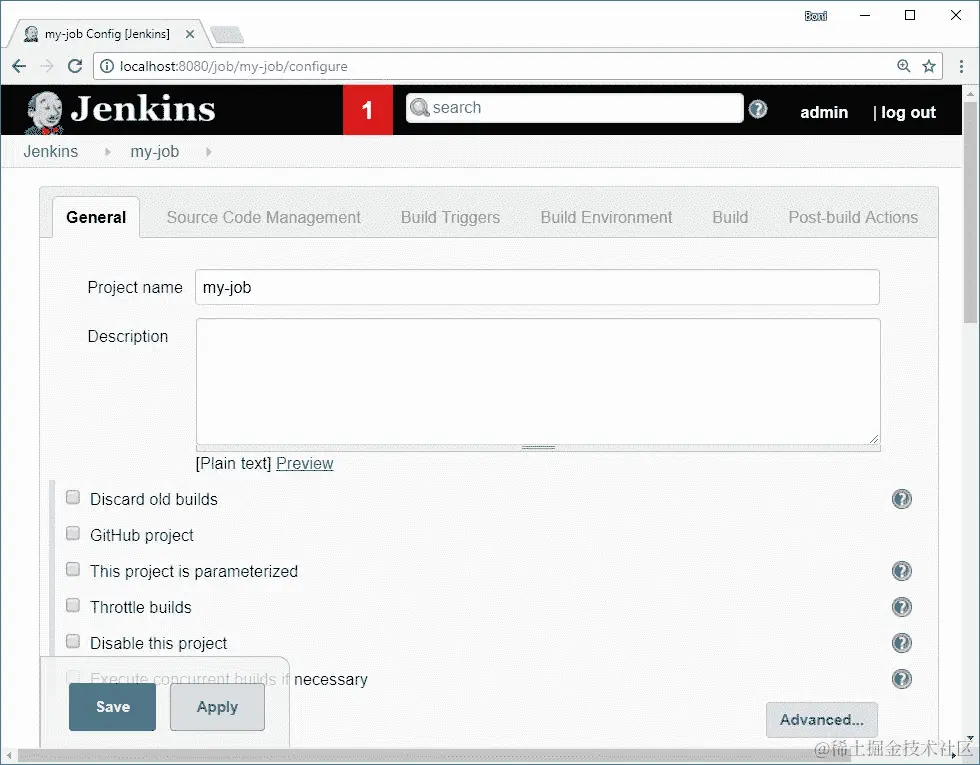This screenshot has height=765, width=980.
Task: Go to the Build tab
Action: (x=730, y=218)
